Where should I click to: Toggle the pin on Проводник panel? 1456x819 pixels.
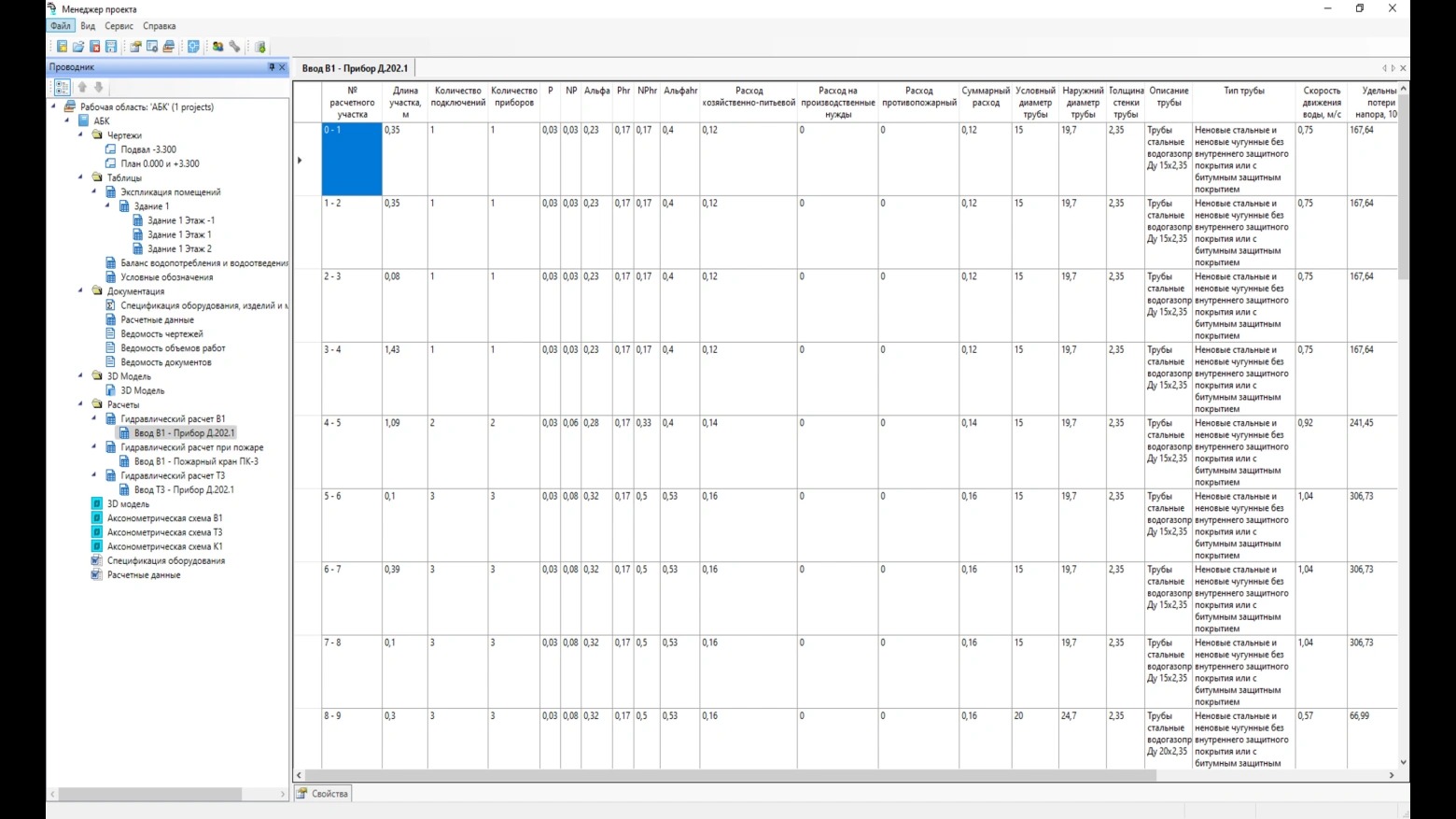(272, 67)
